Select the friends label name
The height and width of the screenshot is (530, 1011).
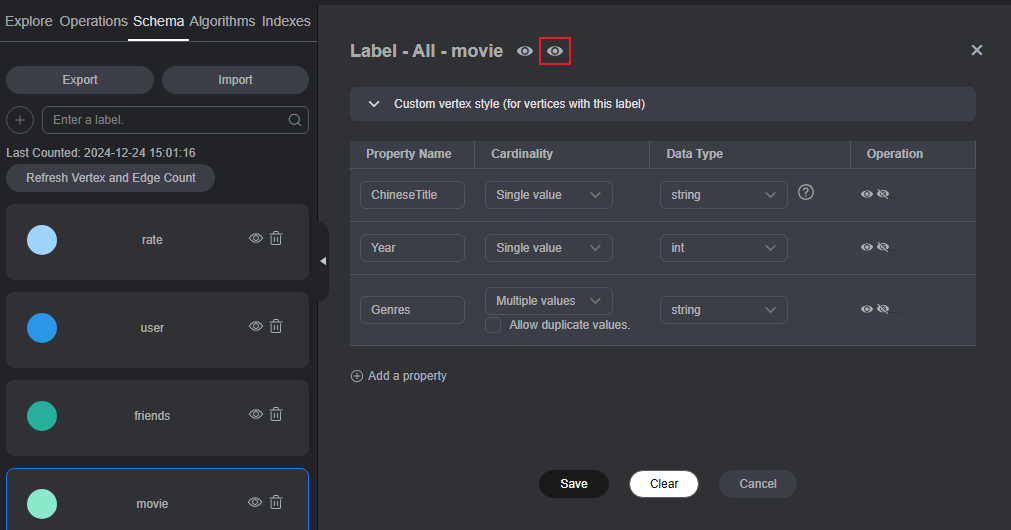[x=152, y=416]
